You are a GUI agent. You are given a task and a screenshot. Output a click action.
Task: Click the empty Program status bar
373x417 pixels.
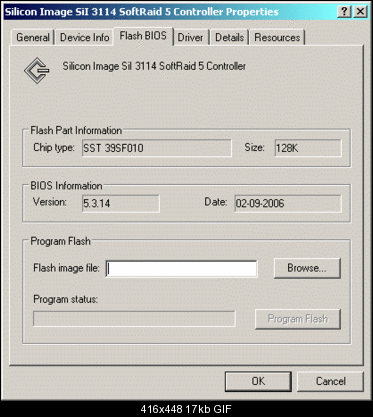pyautogui.click(x=134, y=319)
